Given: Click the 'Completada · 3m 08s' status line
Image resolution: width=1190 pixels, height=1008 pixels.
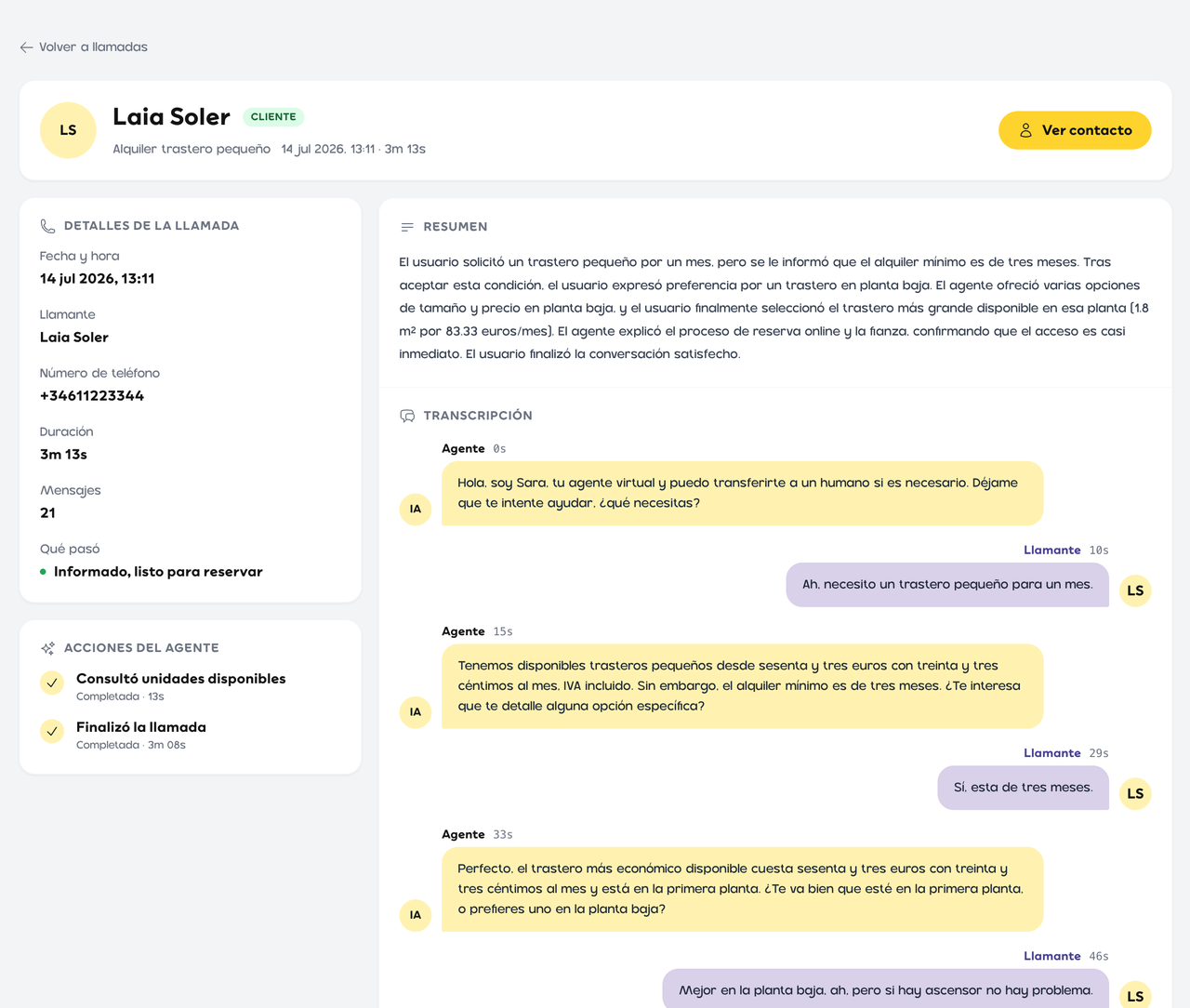Looking at the screenshot, I should pyautogui.click(x=131, y=745).
